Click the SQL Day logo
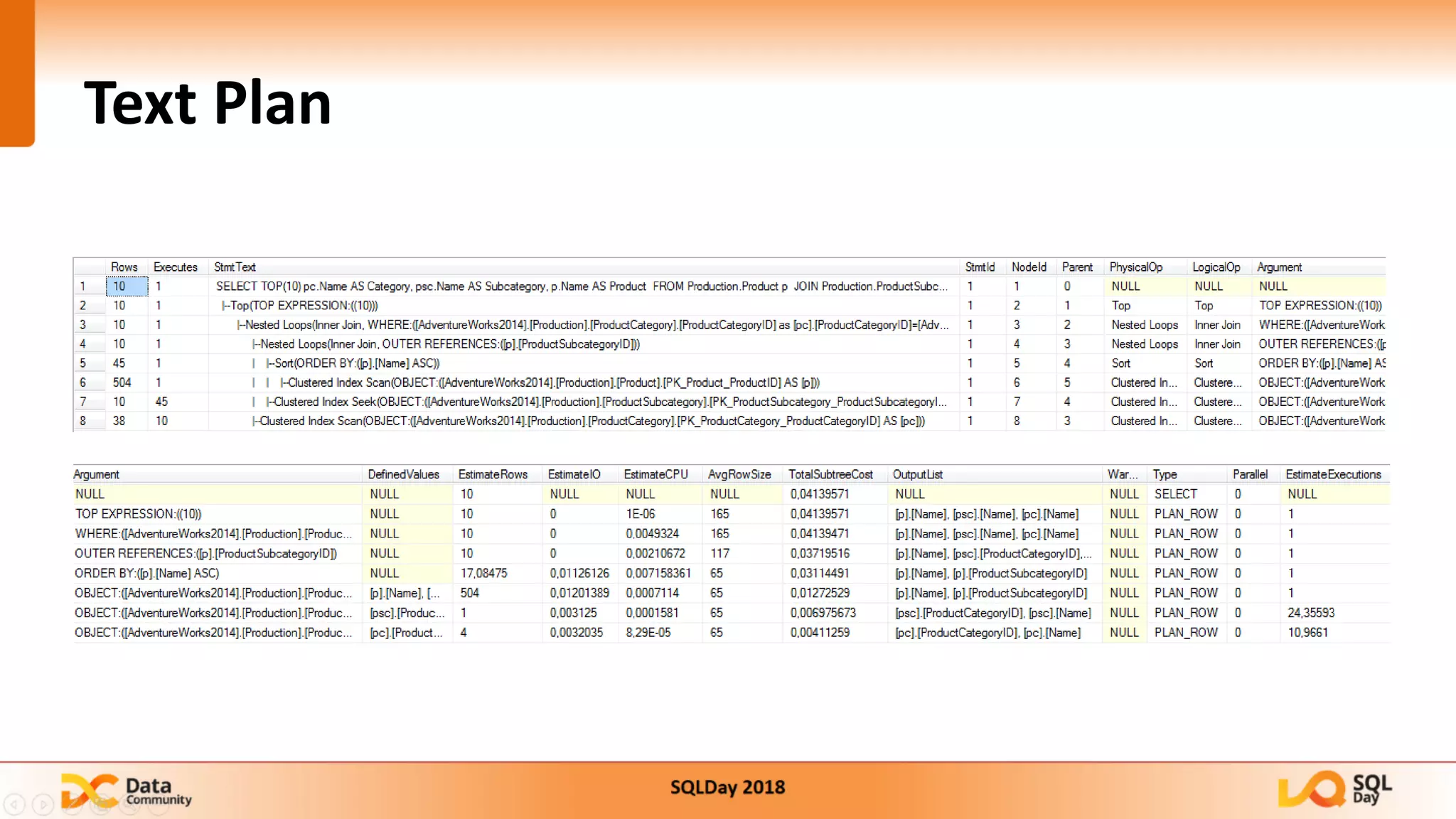The image size is (1456, 819). pyautogui.click(x=1335, y=789)
